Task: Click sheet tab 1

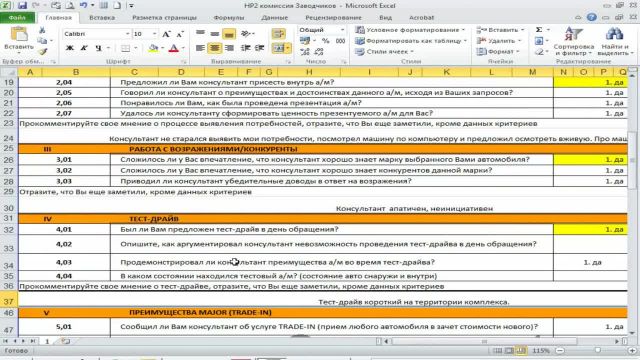Action: pos(47,341)
